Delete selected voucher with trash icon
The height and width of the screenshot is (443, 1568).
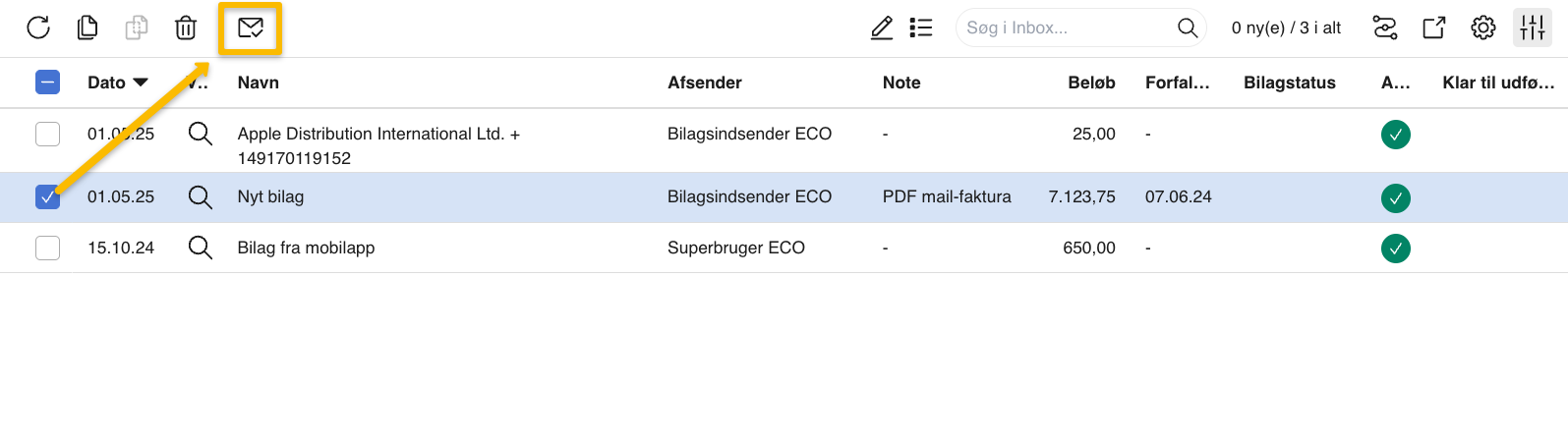click(x=186, y=28)
